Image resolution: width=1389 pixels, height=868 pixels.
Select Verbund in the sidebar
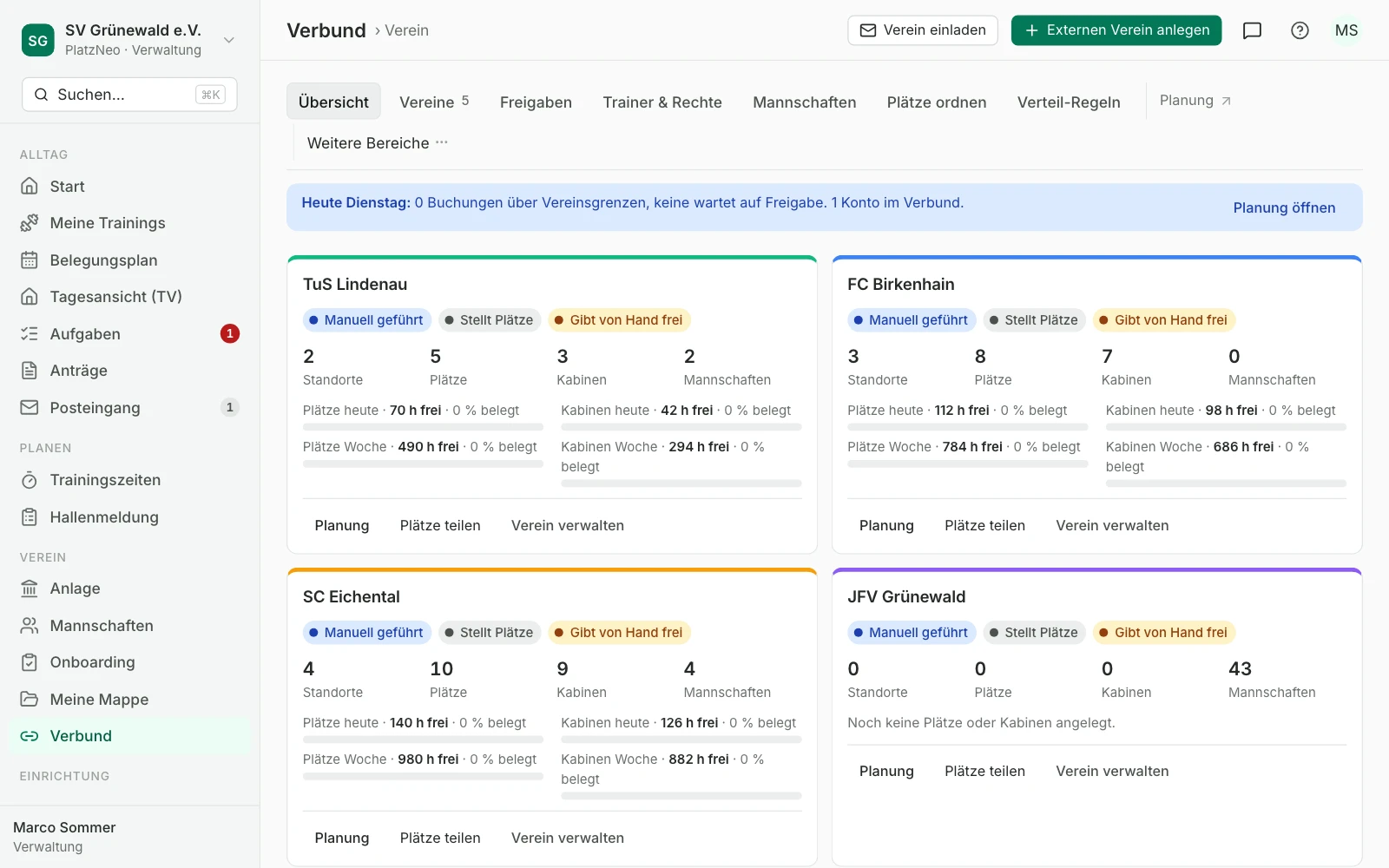(x=129, y=736)
